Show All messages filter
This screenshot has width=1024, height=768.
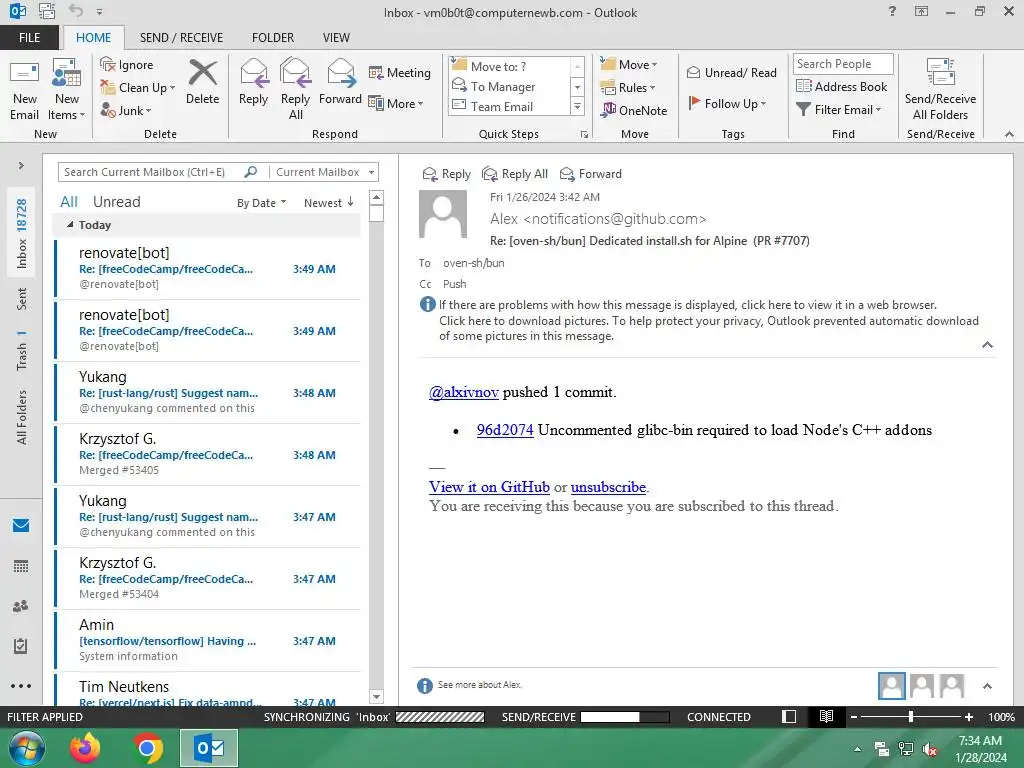(x=69, y=202)
